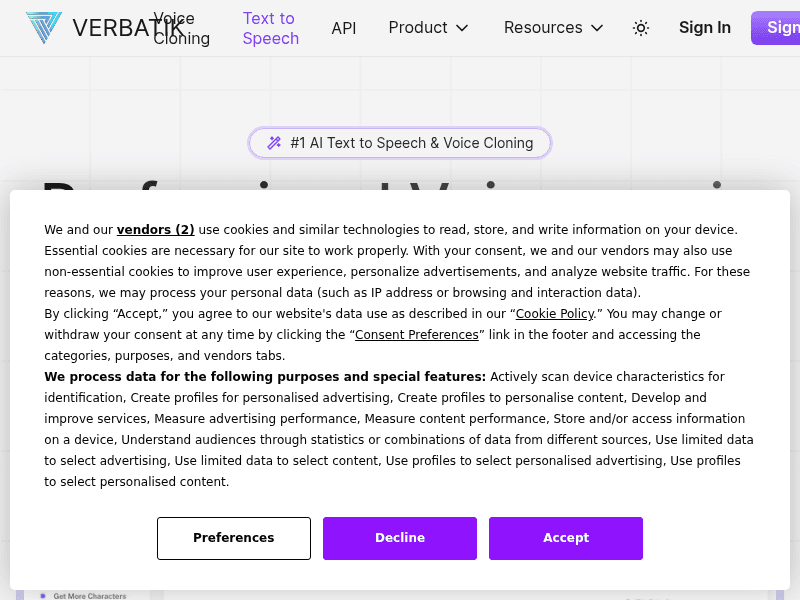Image resolution: width=800 pixels, height=600 pixels.
Task: Open the Cookie Policy link
Action: 555,314
